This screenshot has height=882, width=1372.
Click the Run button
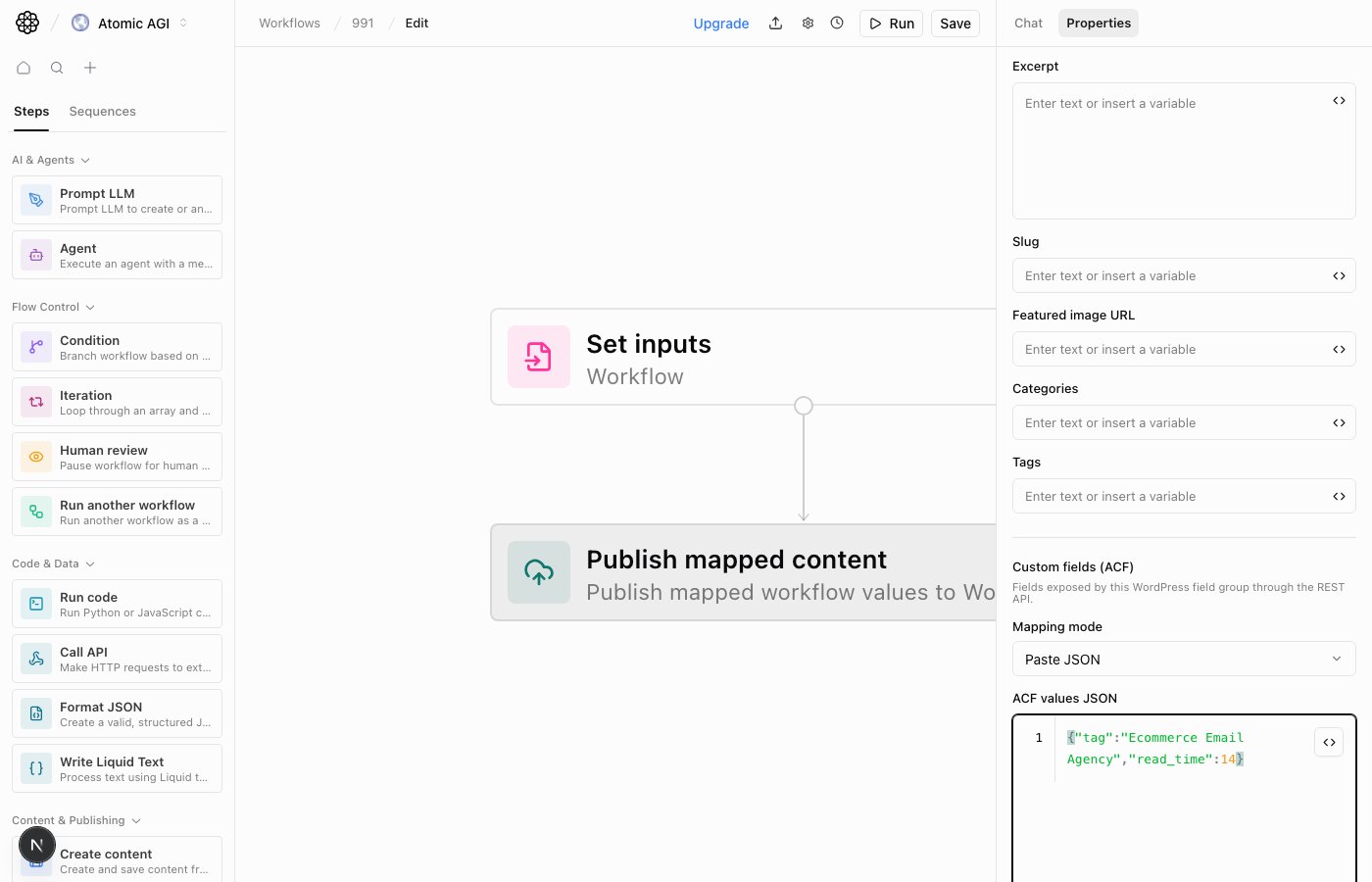pyautogui.click(x=891, y=24)
